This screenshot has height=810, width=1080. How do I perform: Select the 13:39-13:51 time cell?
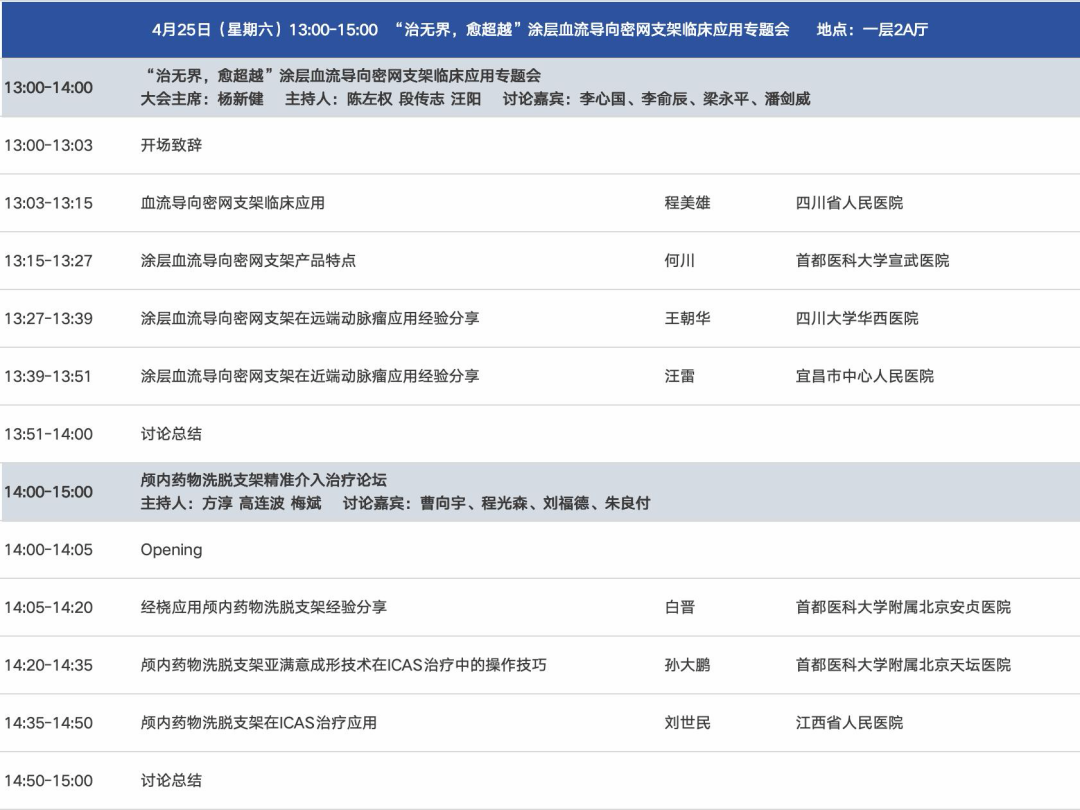(x=48, y=377)
